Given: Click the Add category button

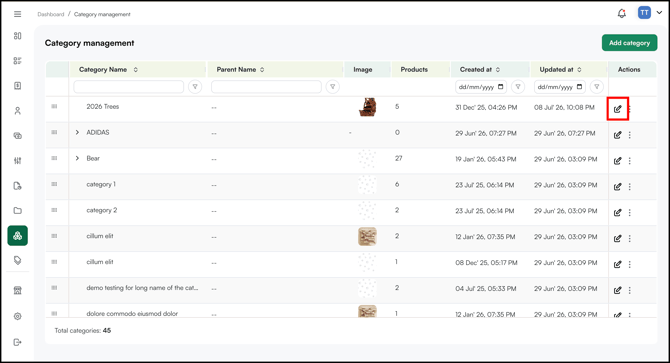Looking at the screenshot, I should tap(629, 43).
